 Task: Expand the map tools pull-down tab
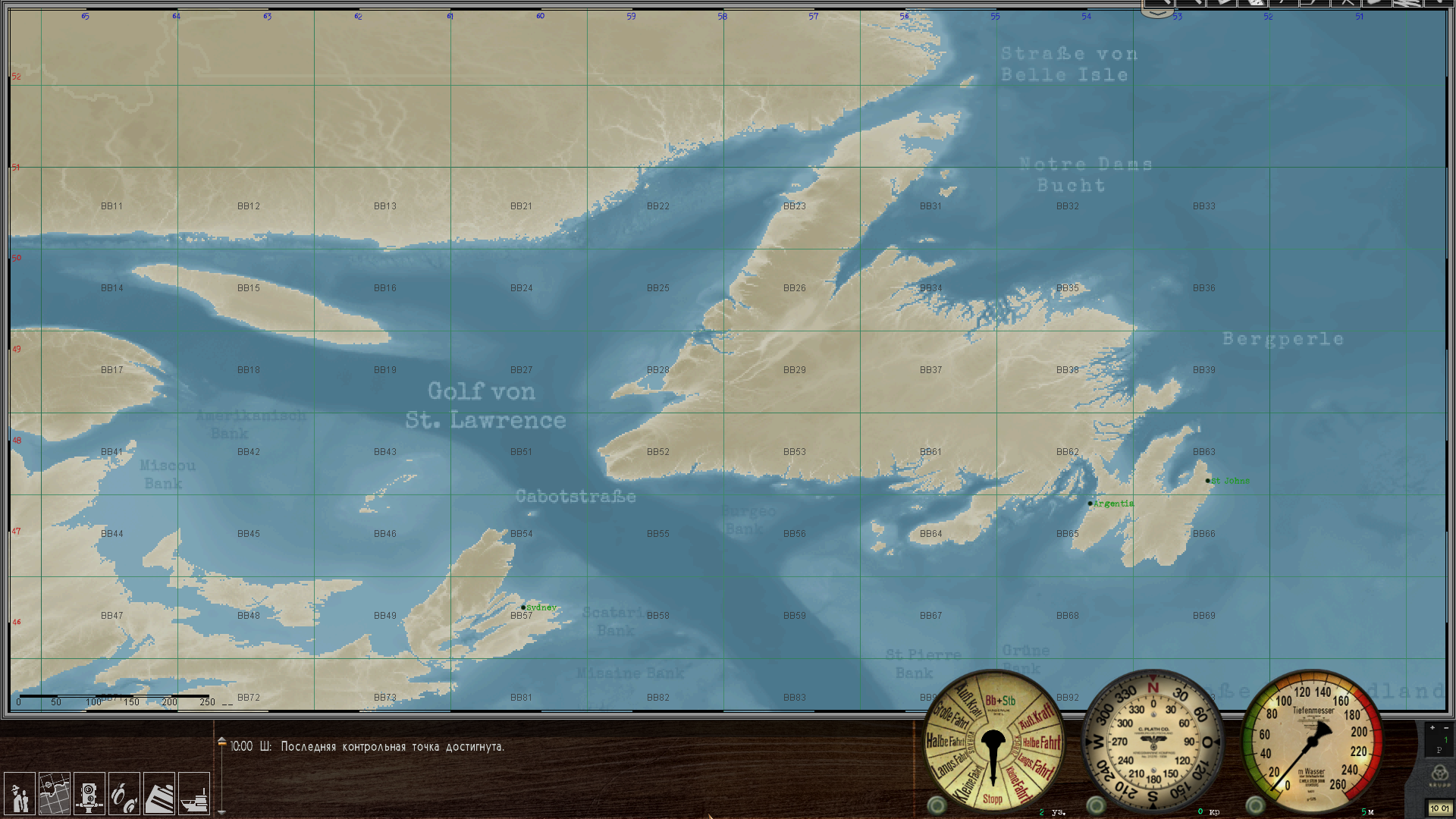[x=1158, y=13]
